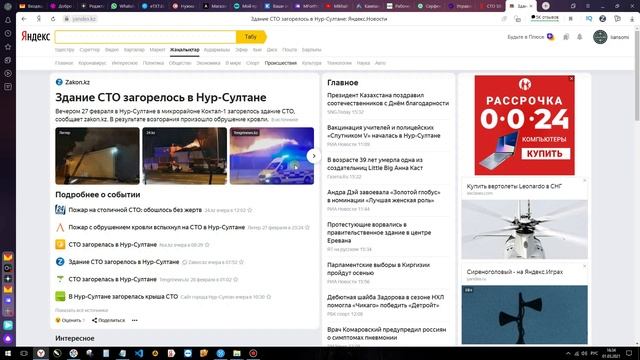The width and height of the screenshot is (640, 360).
Task: Click the Yandex search input field
Action: pos(145,37)
